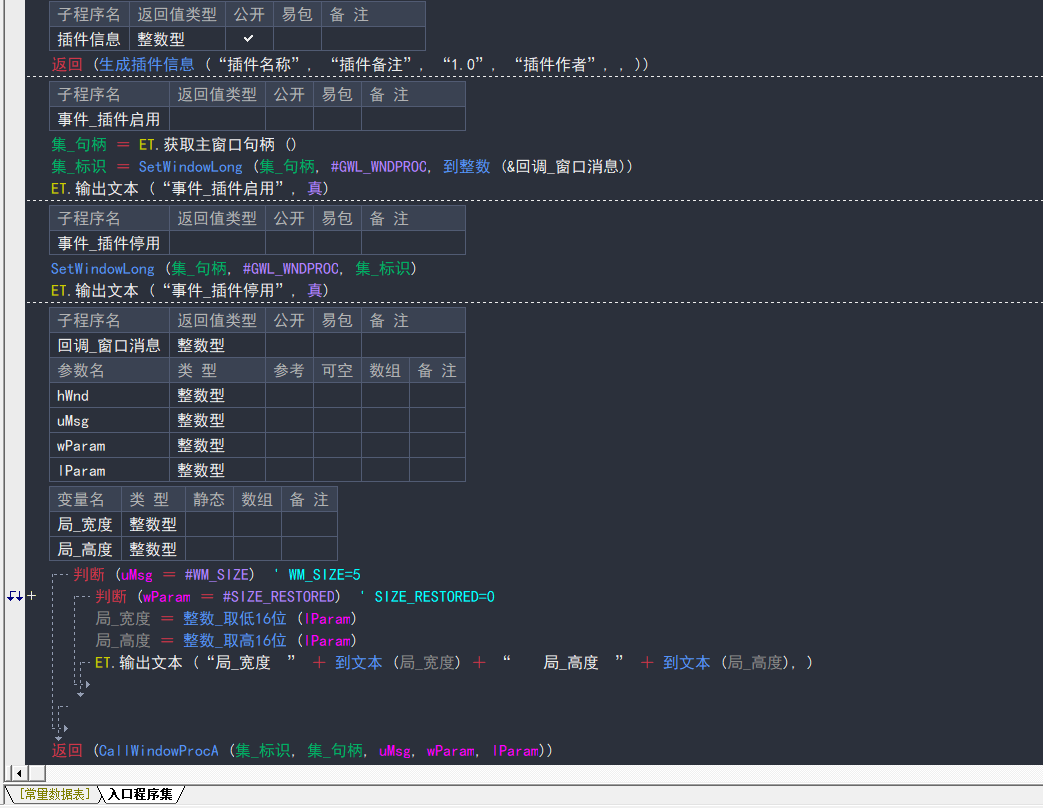Switch to the 常量数据表 tab
The width and height of the screenshot is (1043, 808).
click(x=56, y=794)
